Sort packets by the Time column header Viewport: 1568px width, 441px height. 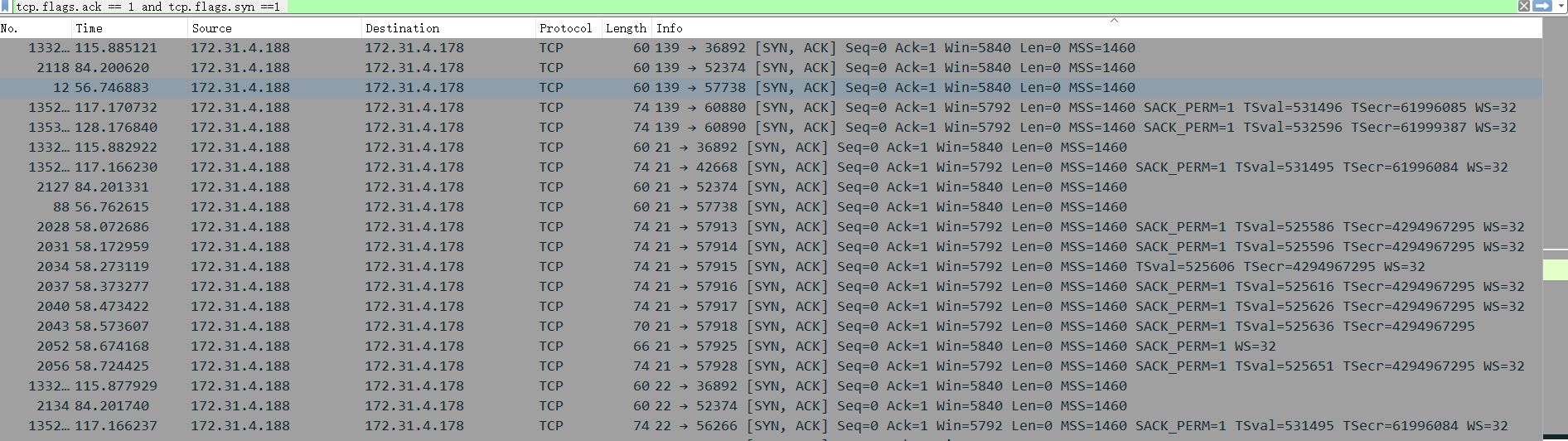[x=130, y=28]
